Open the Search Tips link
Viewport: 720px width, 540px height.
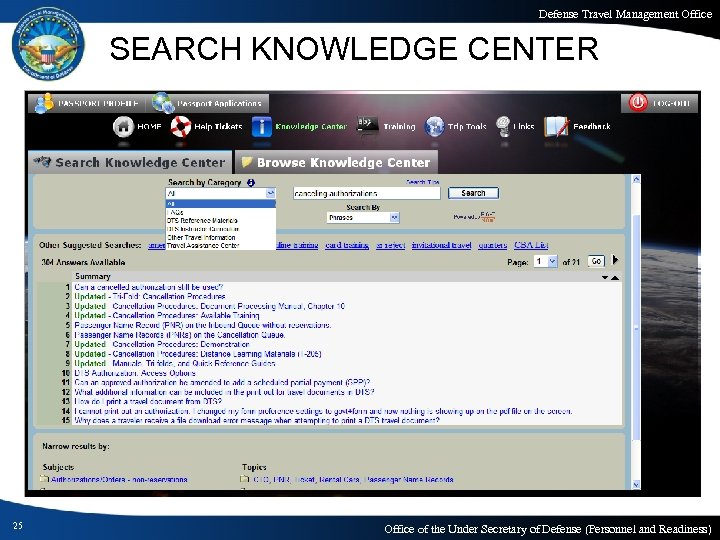point(422,182)
